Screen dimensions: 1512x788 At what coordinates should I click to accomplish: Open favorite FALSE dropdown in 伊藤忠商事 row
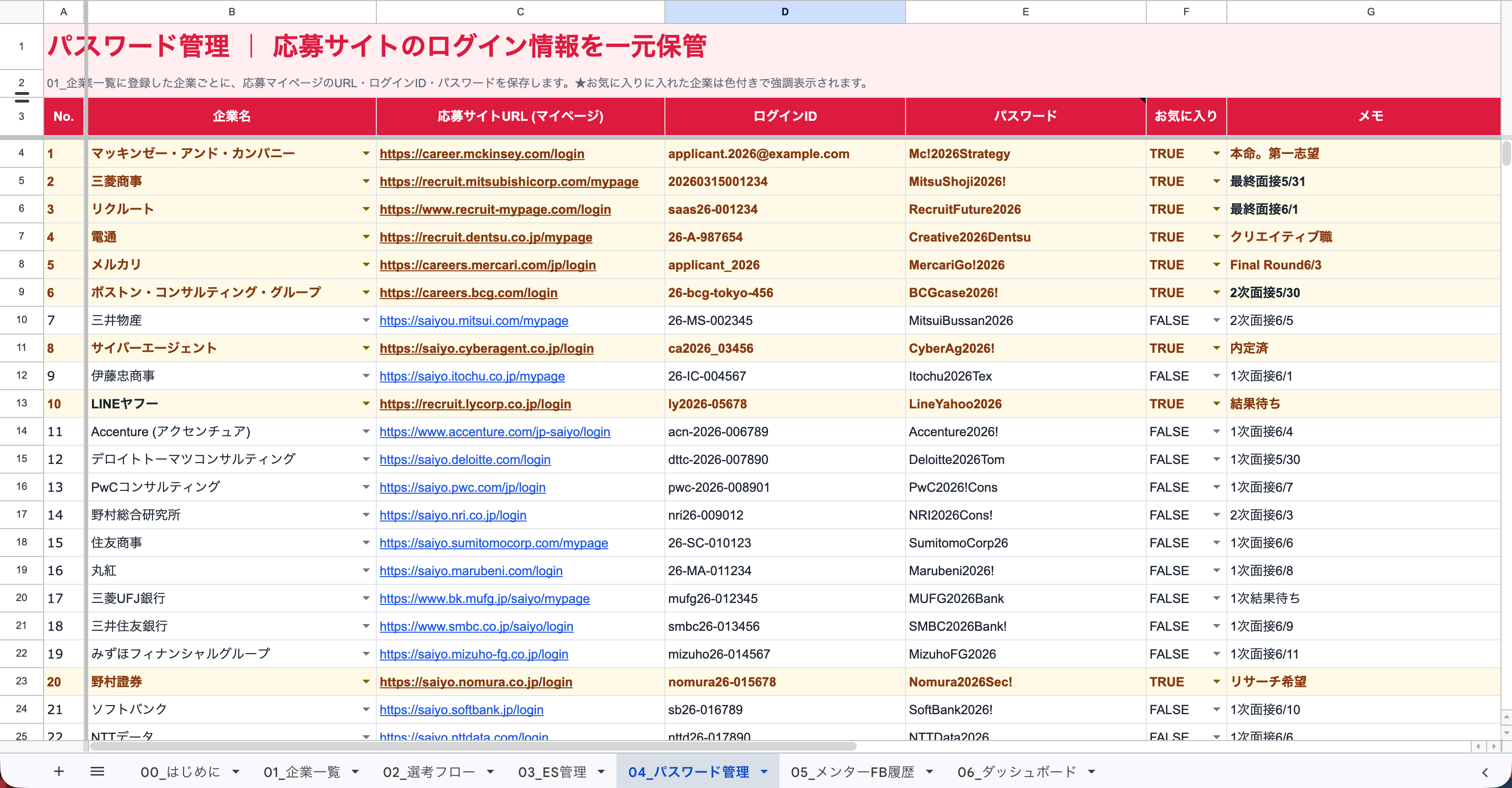pyautogui.click(x=1216, y=376)
